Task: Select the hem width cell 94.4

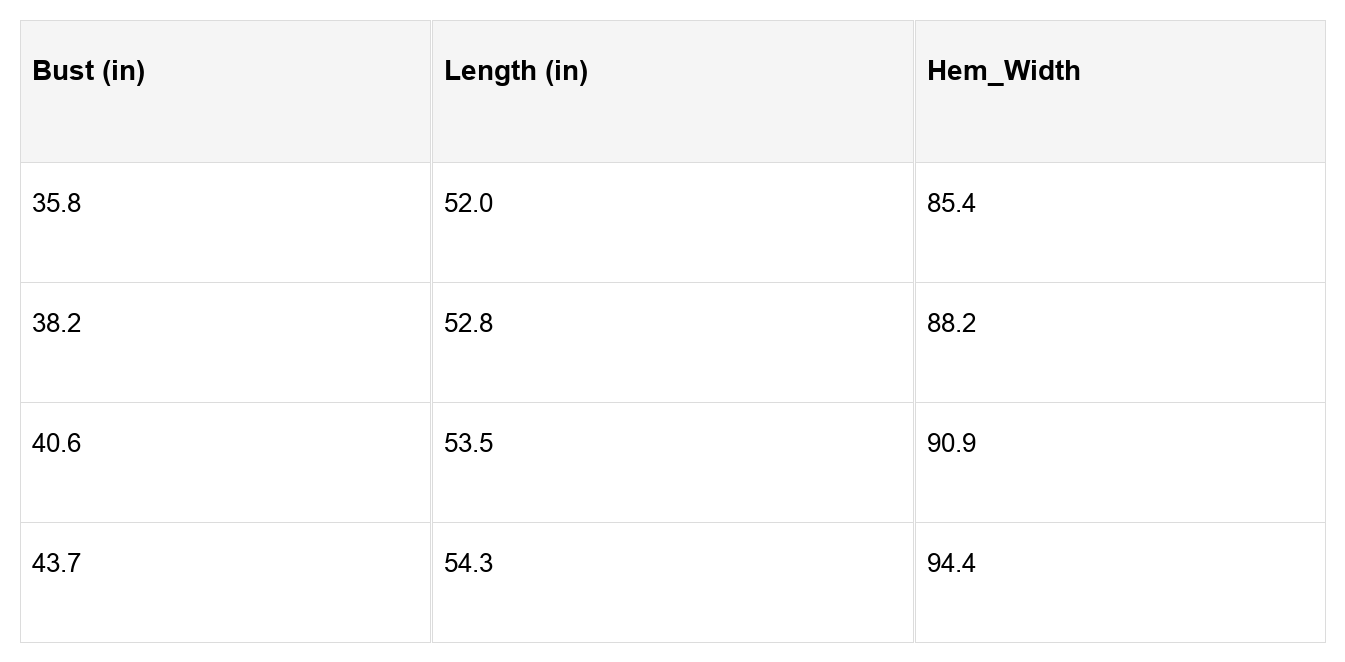Action: pyautogui.click(x=951, y=564)
